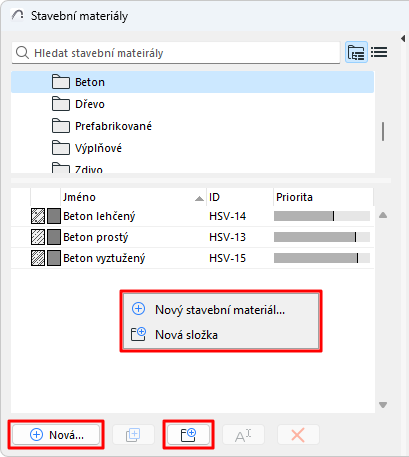Click the gray surface swatch of Beton vyztužený
This screenshot has height=457, width=409.
[54, 258]
